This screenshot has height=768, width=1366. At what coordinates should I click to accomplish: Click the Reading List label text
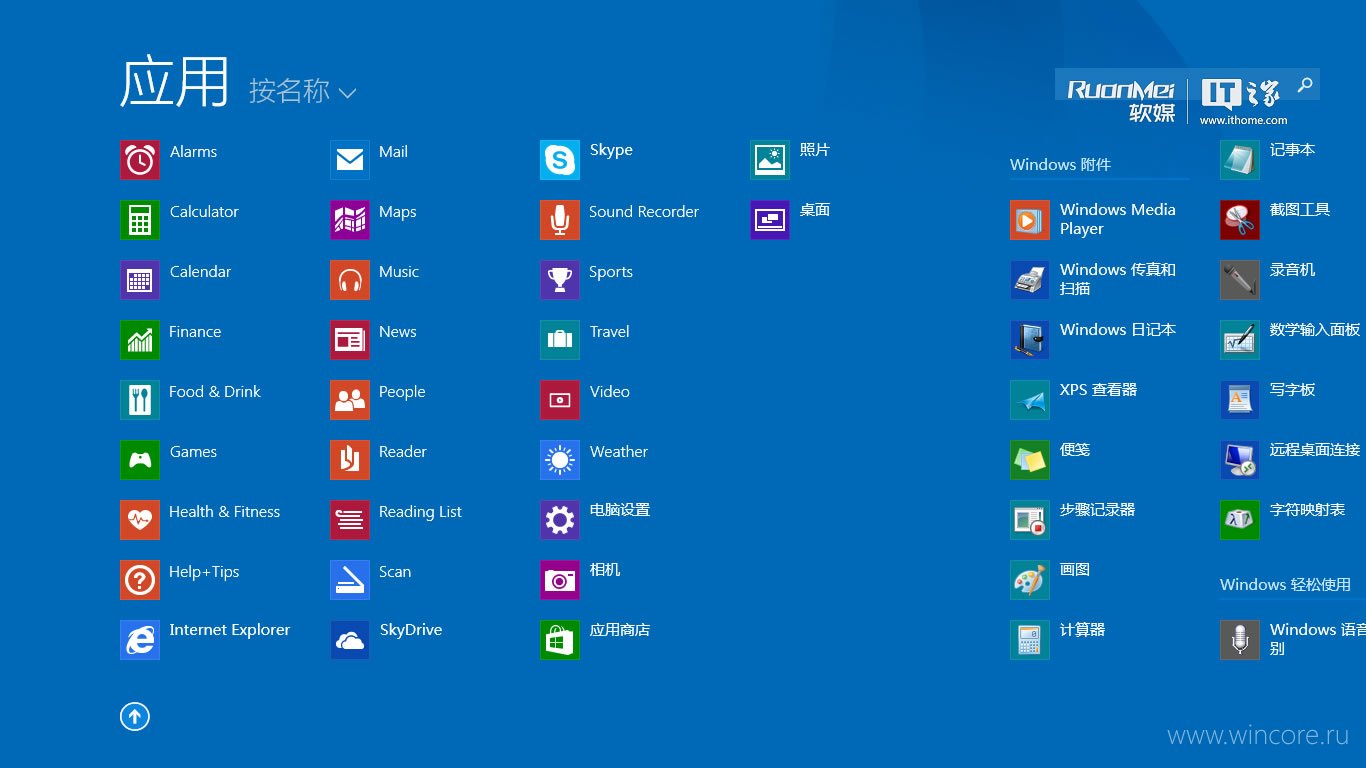coord(420,512)
